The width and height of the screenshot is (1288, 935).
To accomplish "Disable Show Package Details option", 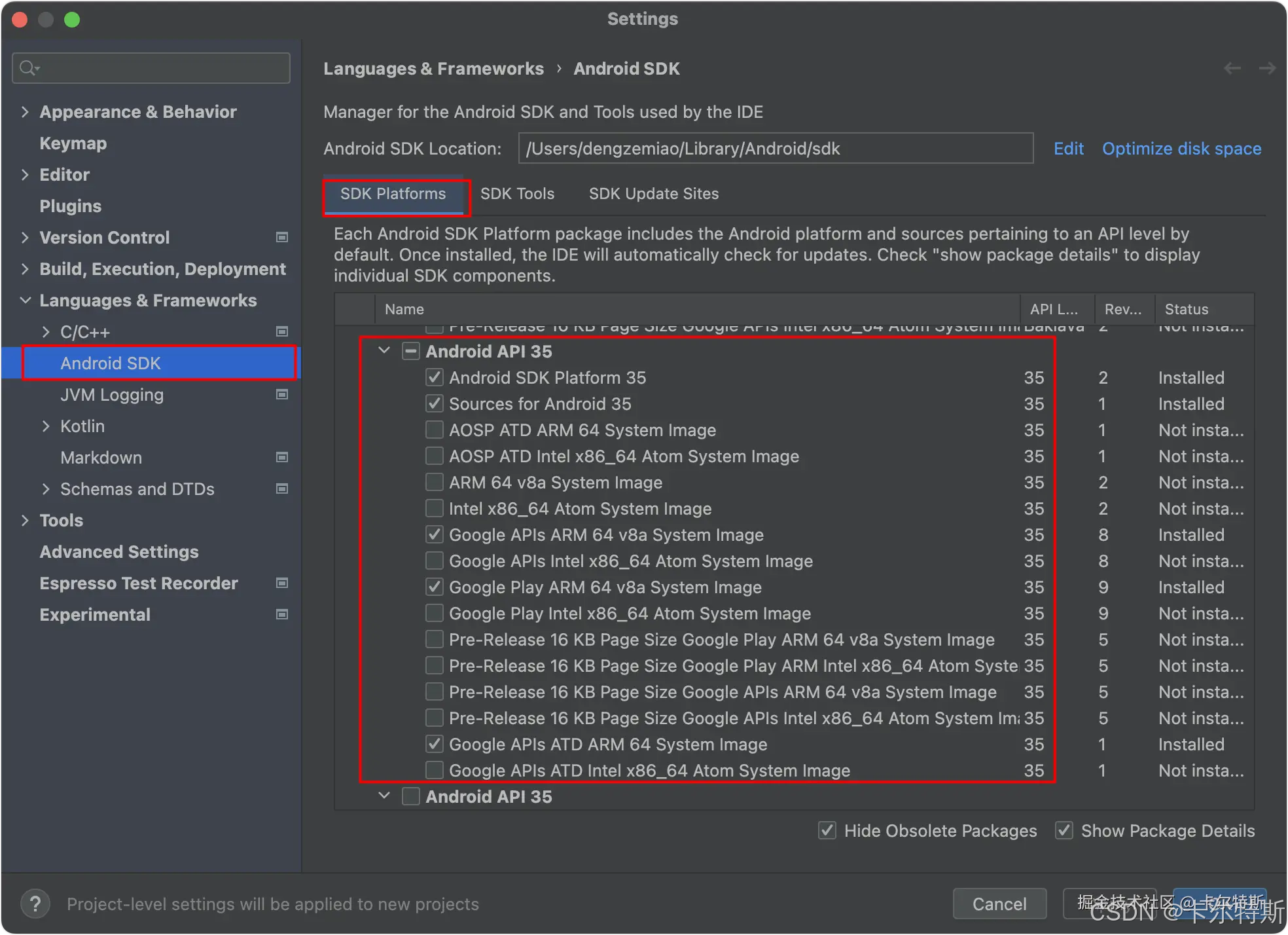I will (1064, 831).
